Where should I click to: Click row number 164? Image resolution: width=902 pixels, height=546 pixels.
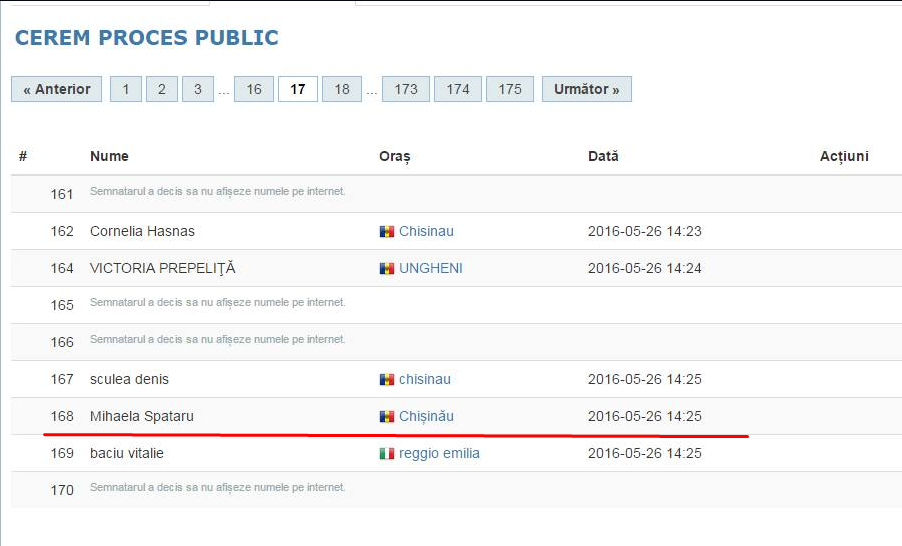tap(62, 268)
